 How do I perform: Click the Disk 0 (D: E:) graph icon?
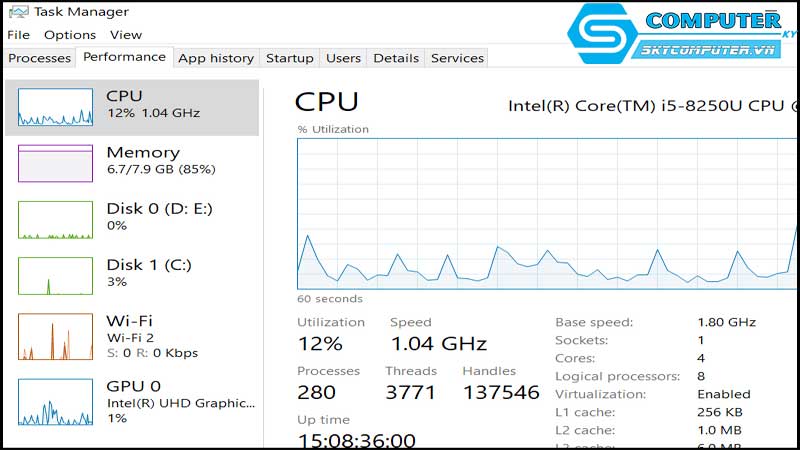click(x=56, y=220)
